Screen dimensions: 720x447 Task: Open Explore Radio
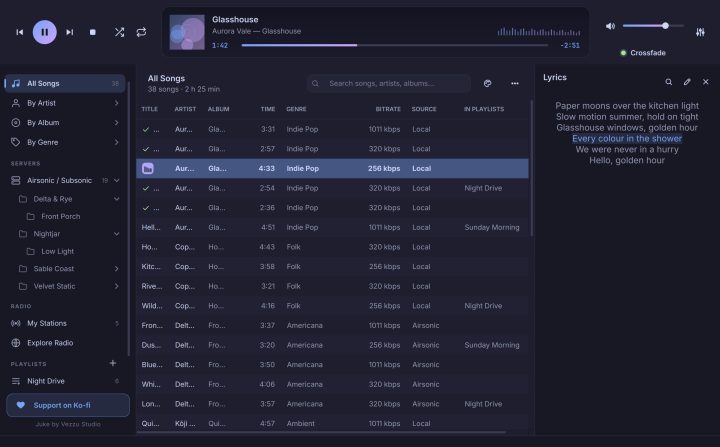click(65, 343)
